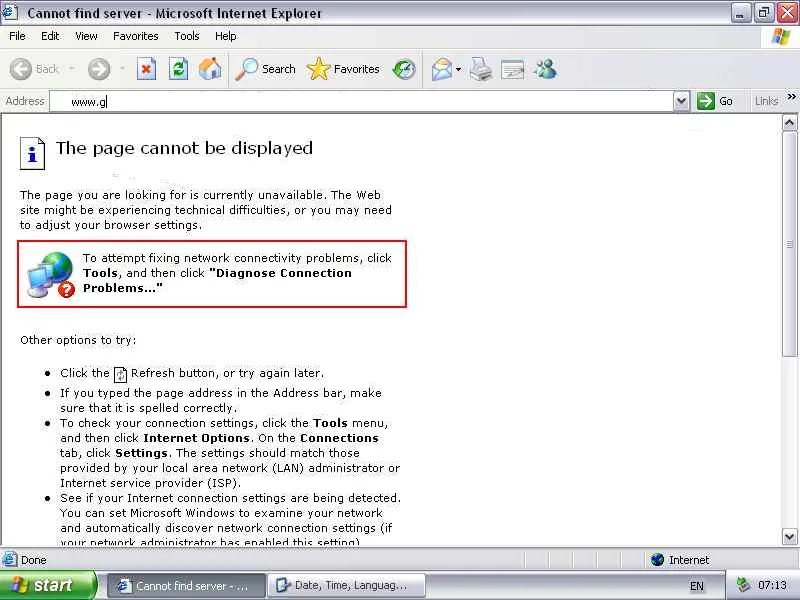Open the Tools menu
Viewport: 800px width, 600px height.
click(187, 36)
